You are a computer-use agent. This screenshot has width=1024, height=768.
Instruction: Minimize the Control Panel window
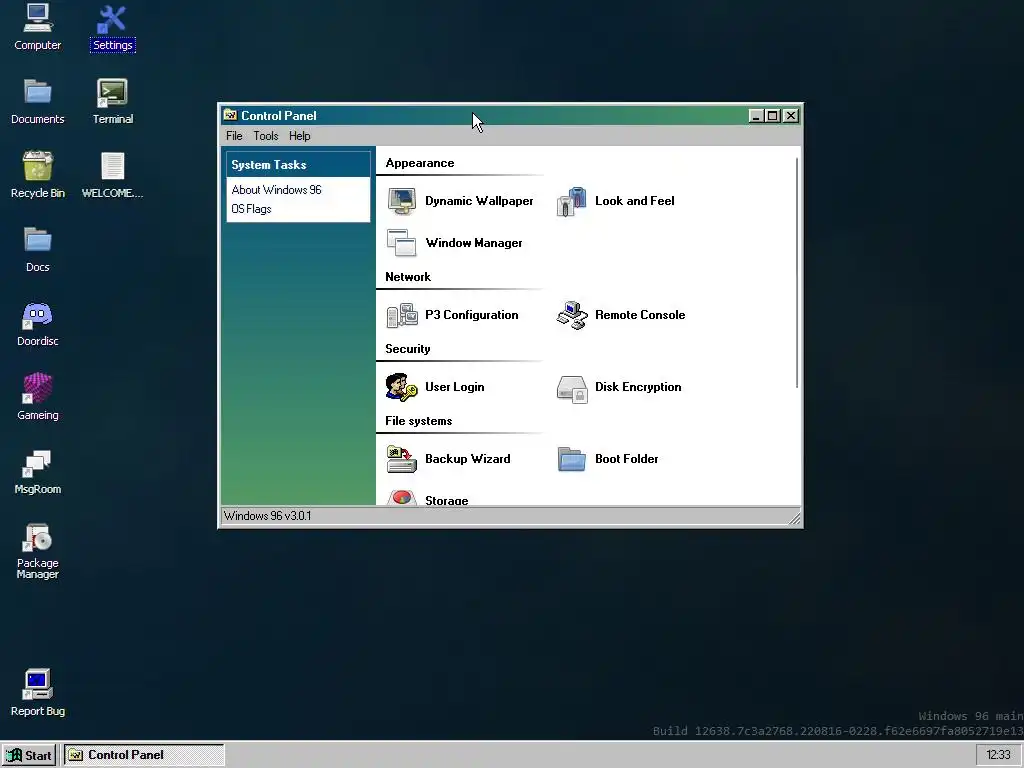pos(756,116)
